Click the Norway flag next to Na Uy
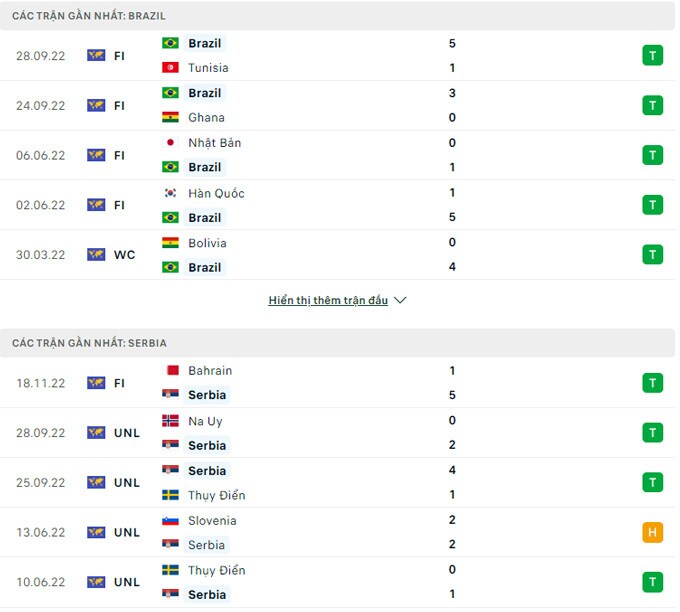 (x=170, y=421)
